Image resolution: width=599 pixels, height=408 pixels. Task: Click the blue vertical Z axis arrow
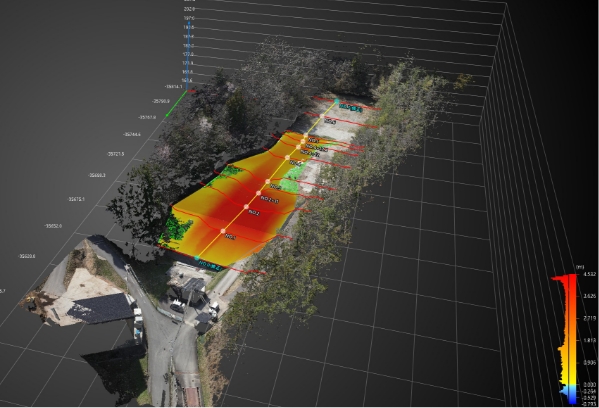(x=188, y=55)
